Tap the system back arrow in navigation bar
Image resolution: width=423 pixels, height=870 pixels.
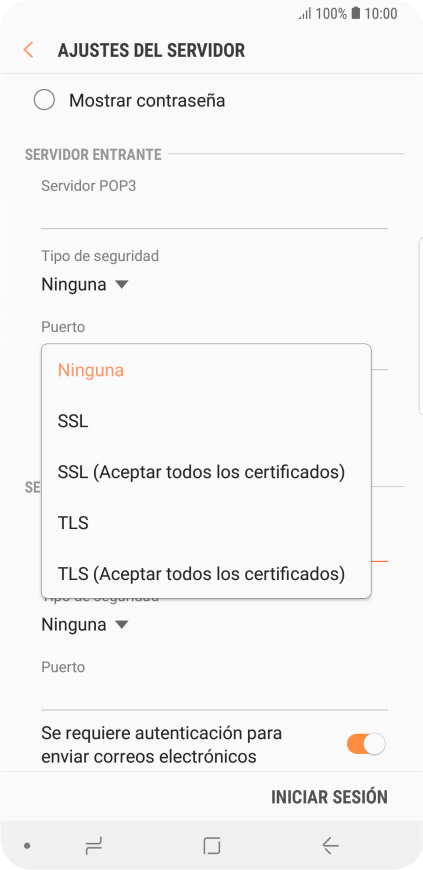(330, 846)
